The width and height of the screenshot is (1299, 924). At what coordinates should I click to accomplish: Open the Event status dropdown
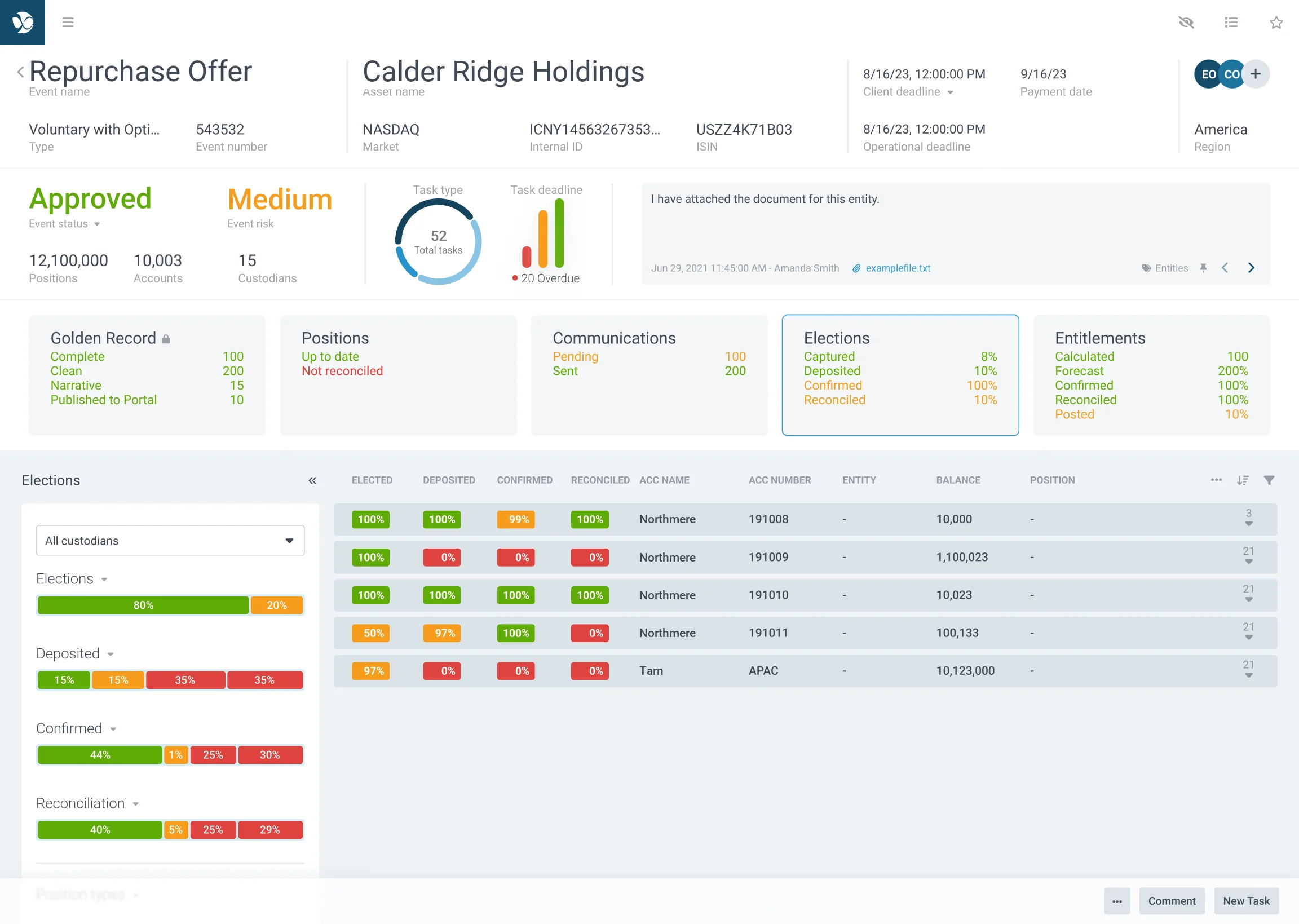pyautogui.click(x=97, y=224)
